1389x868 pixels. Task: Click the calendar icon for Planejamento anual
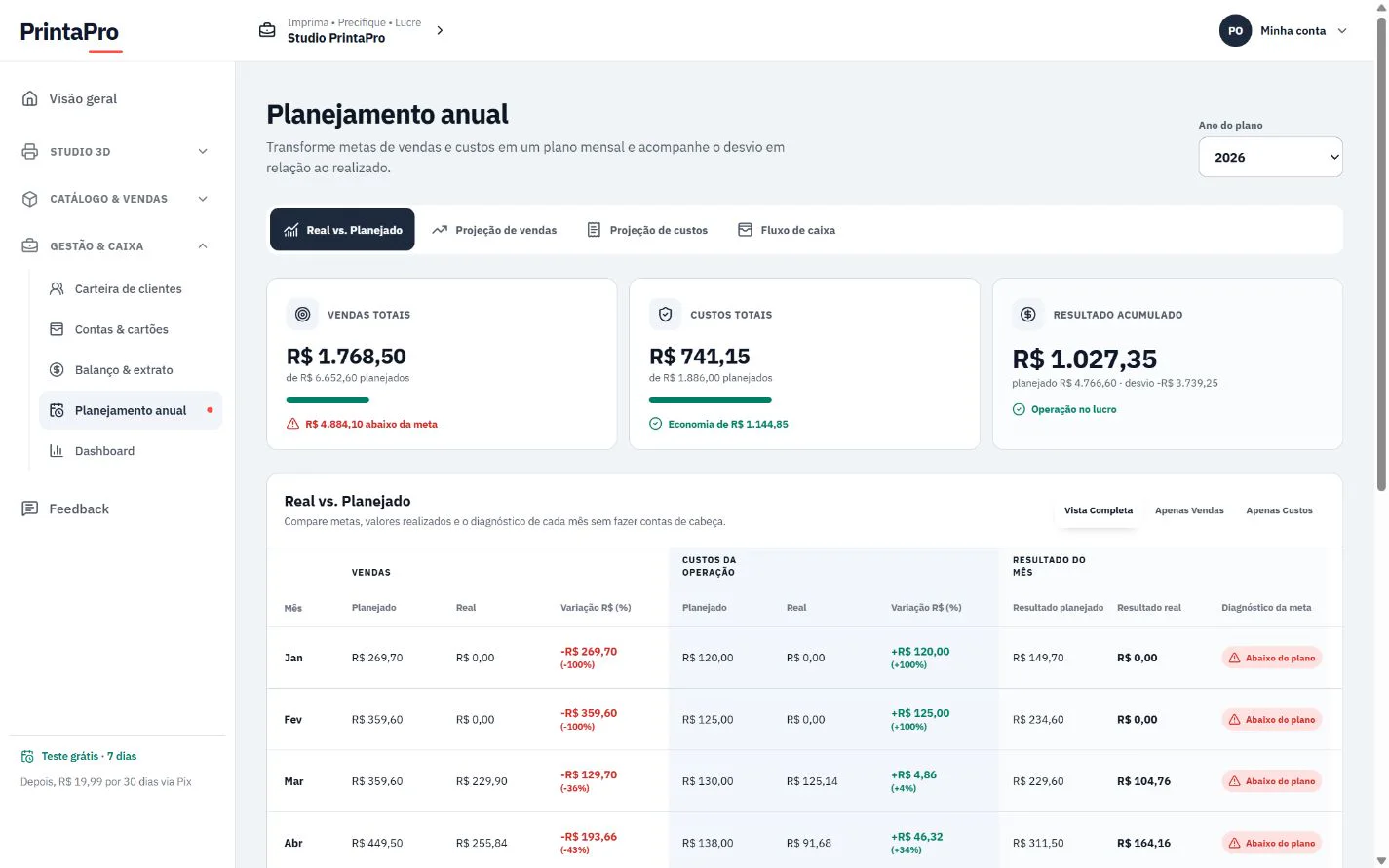point(57,410)
